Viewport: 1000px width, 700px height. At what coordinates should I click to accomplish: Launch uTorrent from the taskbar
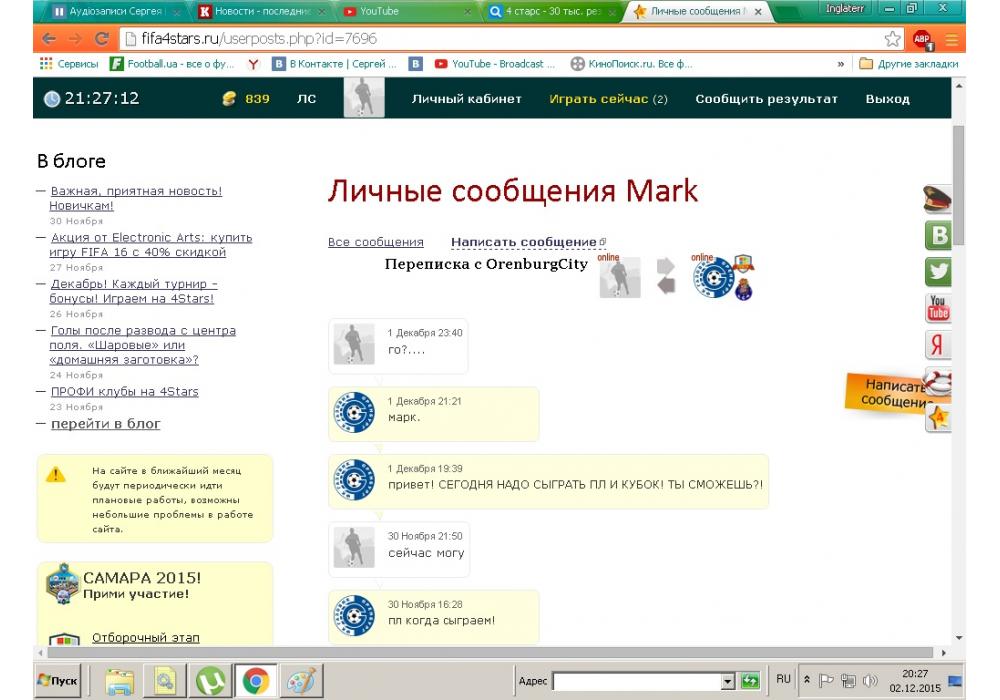click(x=210, y=681)
